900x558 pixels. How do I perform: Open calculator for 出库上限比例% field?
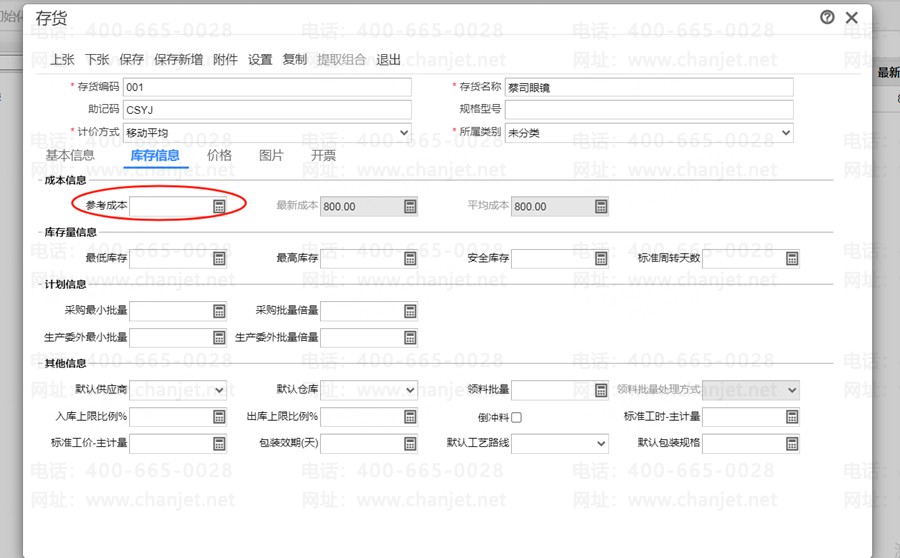click(x=410, y=417)
